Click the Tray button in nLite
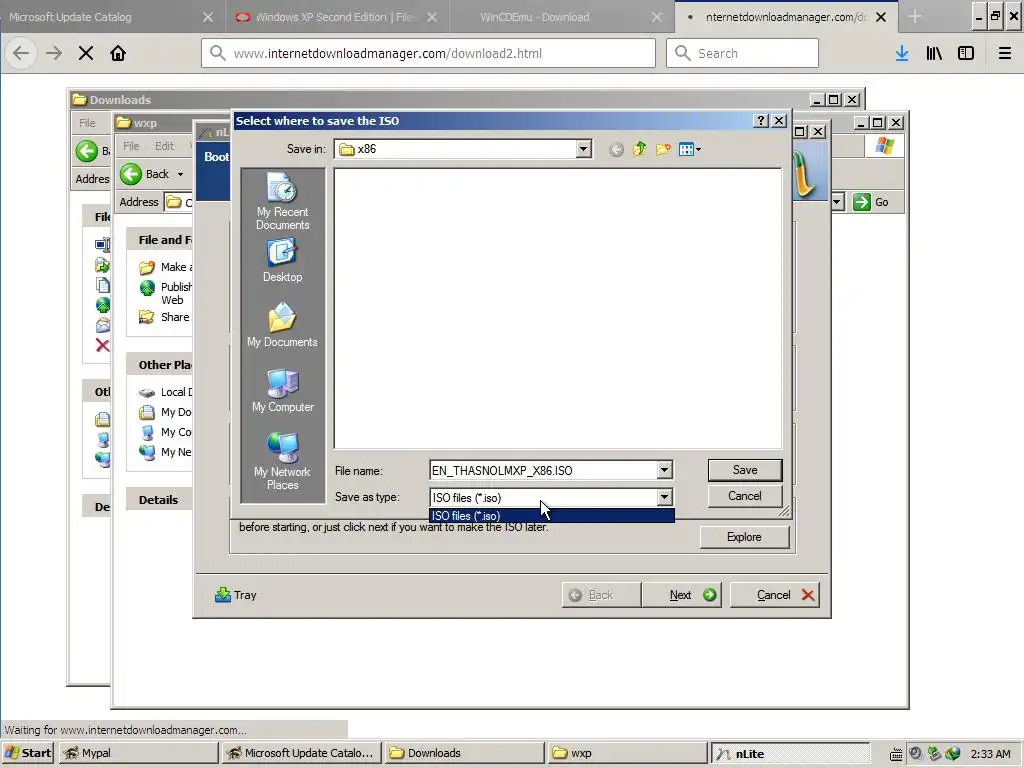This screenshot has width=1024, height=768. pyautogui.click(x=236, y=595)
